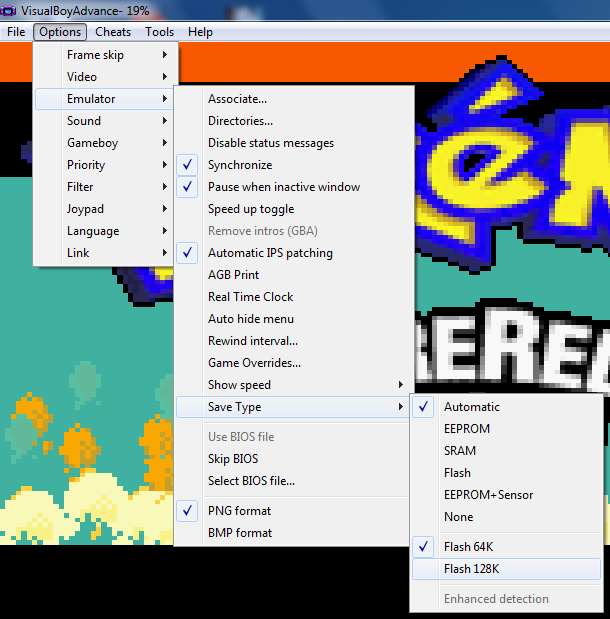Expand the Priority submenu
Viewport: 610px width, 619px height.
pyautogui.click(x=104, y=165)
